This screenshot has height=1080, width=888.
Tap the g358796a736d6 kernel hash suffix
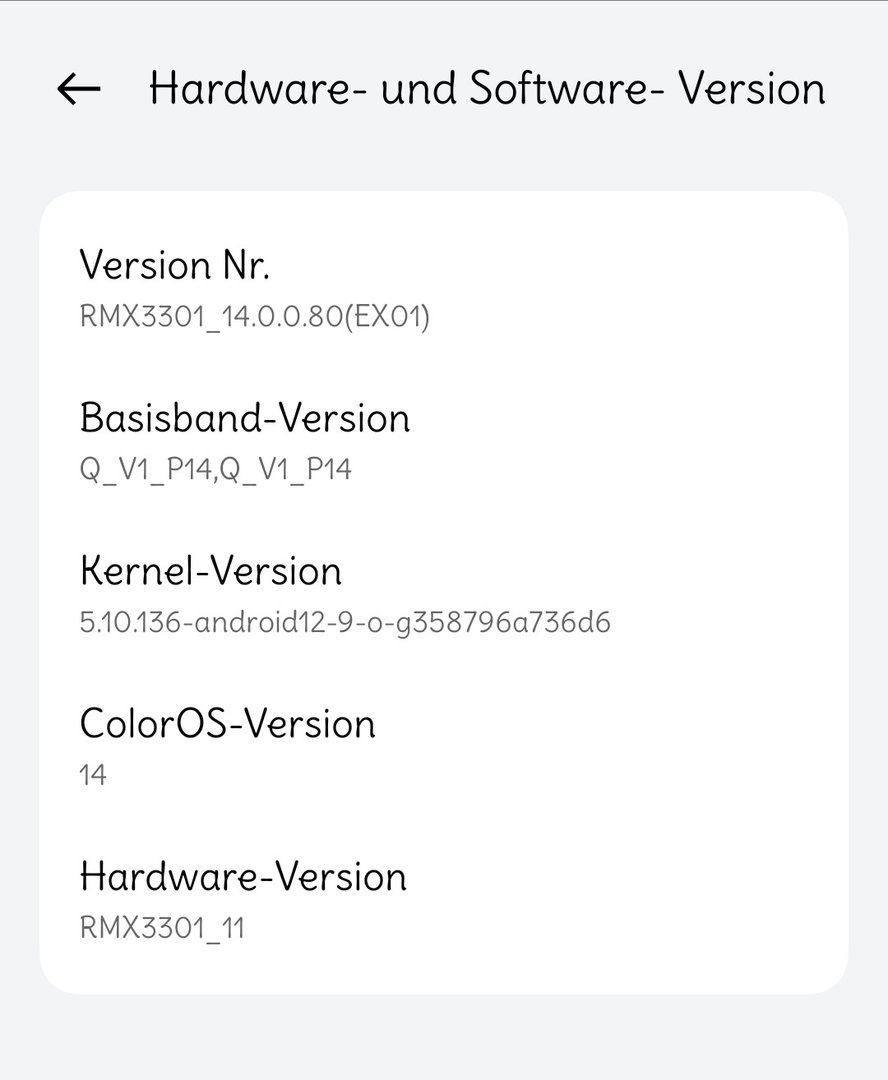click(503, 623)
